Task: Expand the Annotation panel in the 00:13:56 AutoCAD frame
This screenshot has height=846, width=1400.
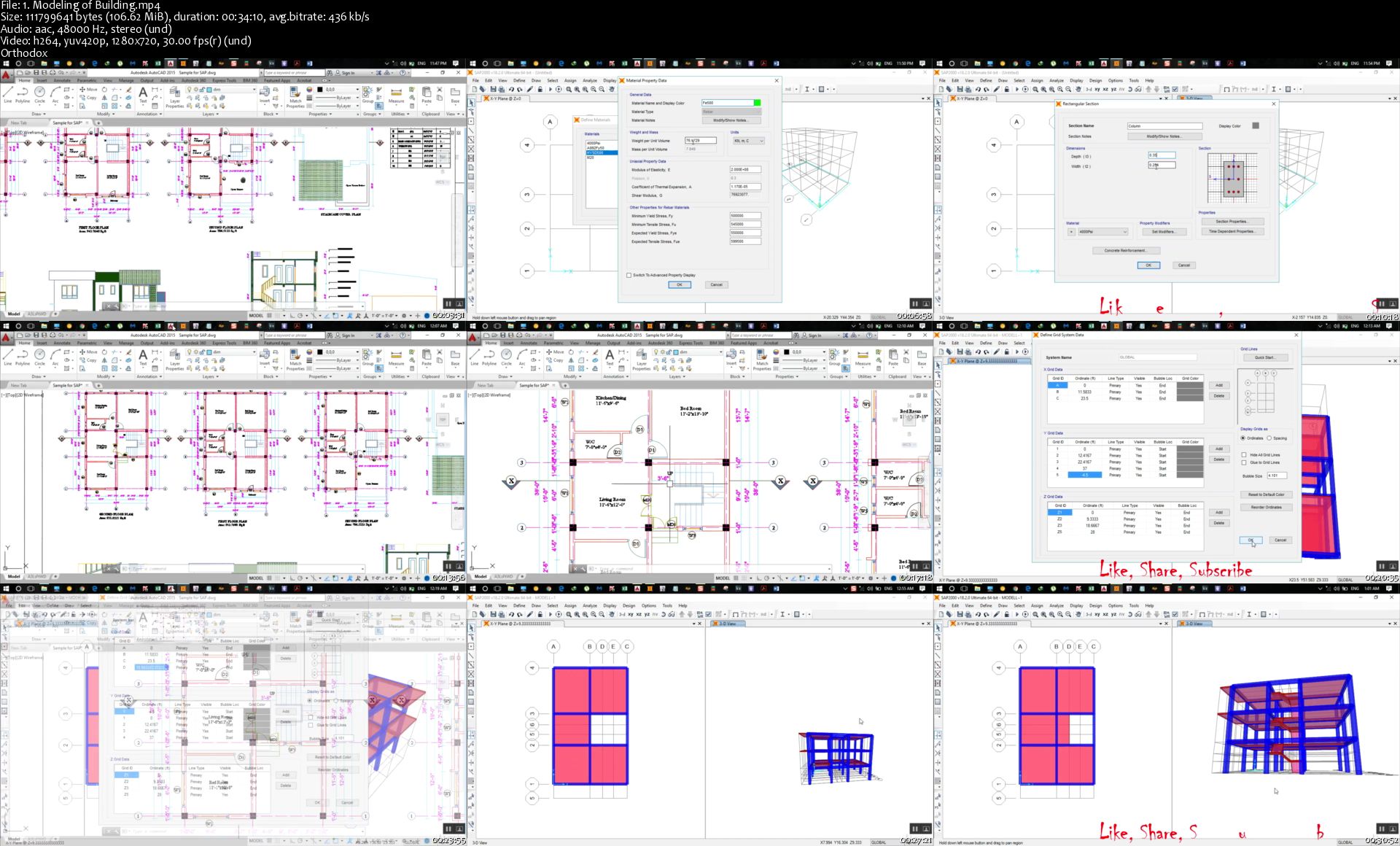Action: [149, 376]
